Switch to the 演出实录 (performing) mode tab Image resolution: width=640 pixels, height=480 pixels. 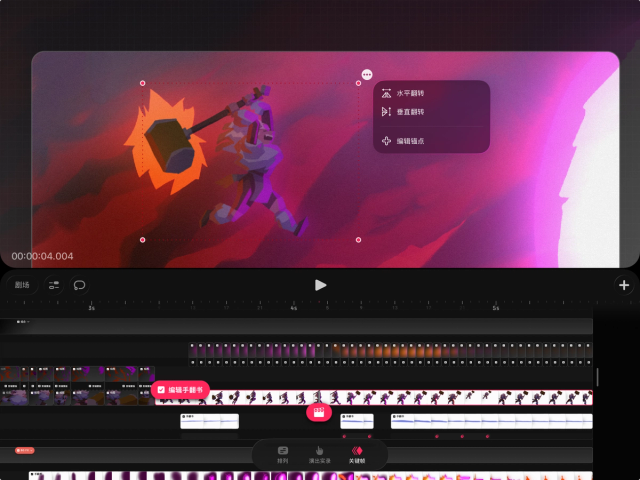pyautogui.click(x=319, y=455)
